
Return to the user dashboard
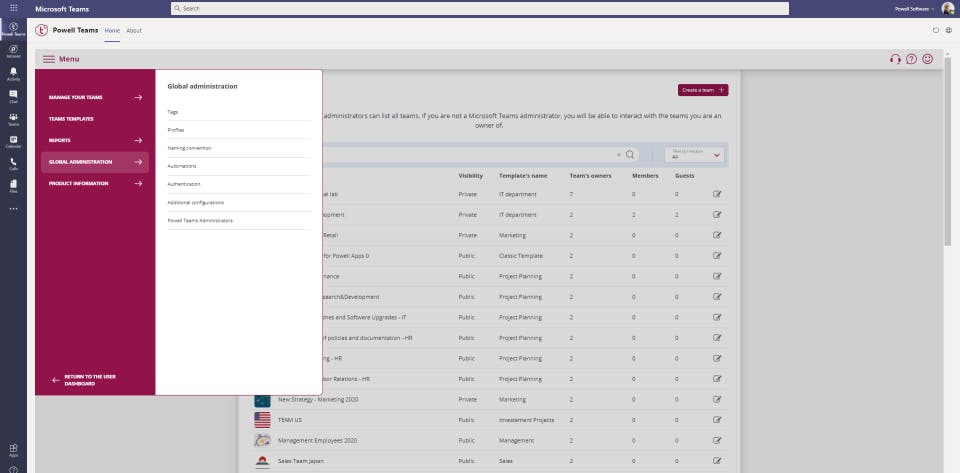pos(84,380)
